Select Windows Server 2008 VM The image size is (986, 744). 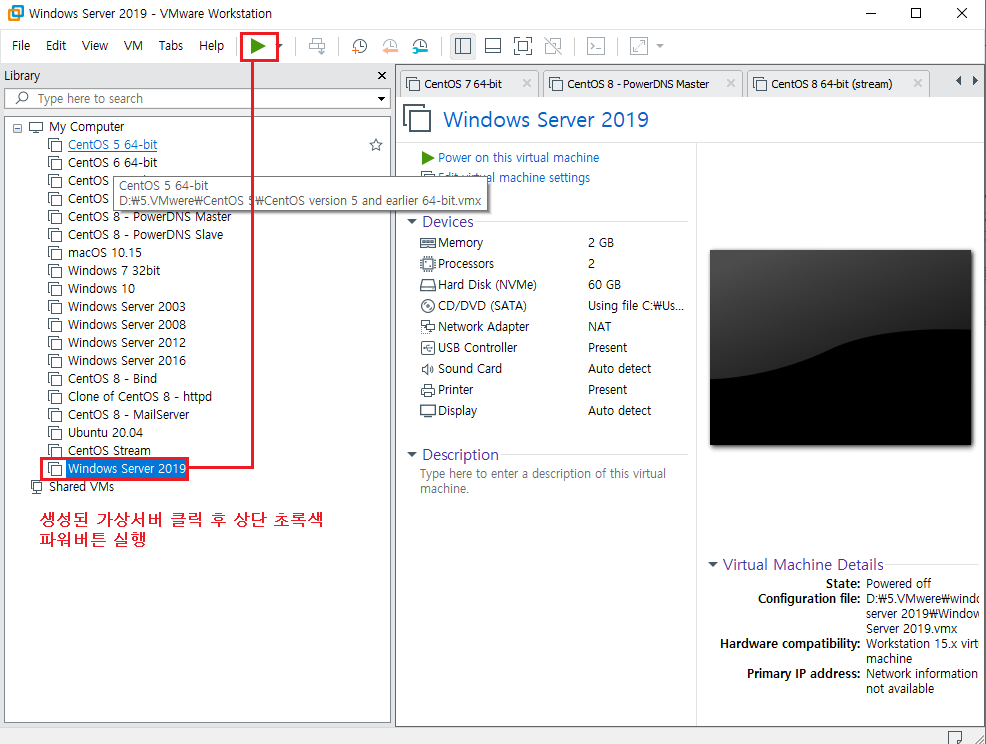click(127, 325)
